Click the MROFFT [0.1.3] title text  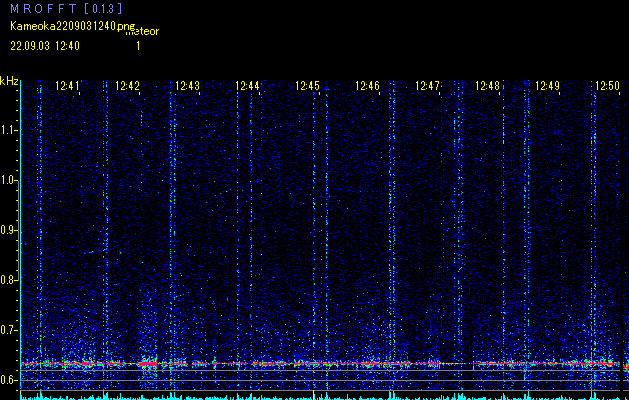(x=66, y=8)
